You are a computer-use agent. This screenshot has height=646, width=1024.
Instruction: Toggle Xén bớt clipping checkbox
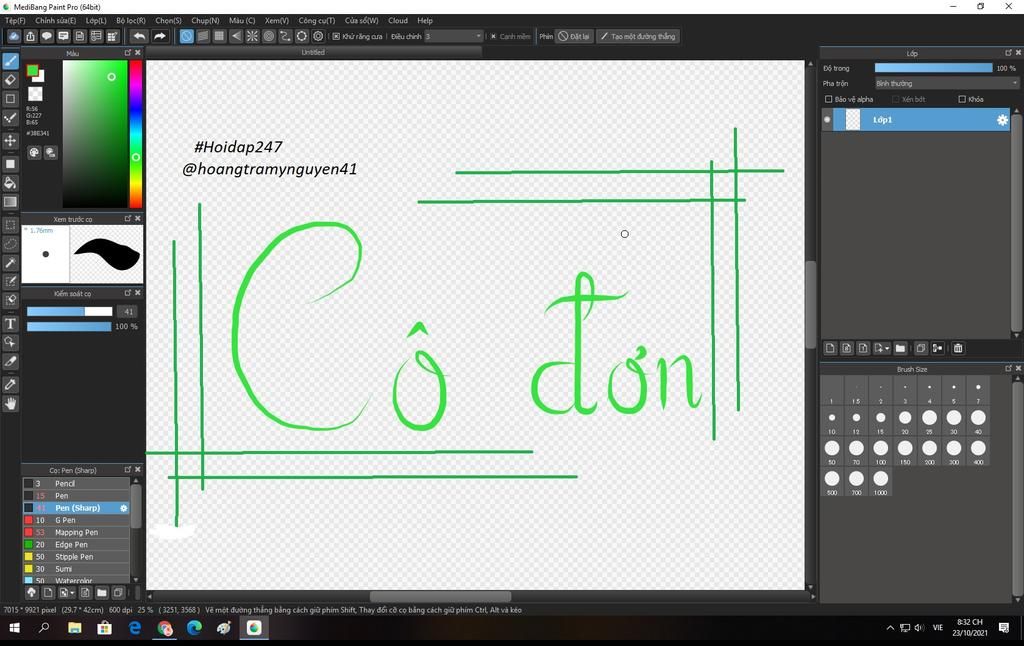coord(895,99)
